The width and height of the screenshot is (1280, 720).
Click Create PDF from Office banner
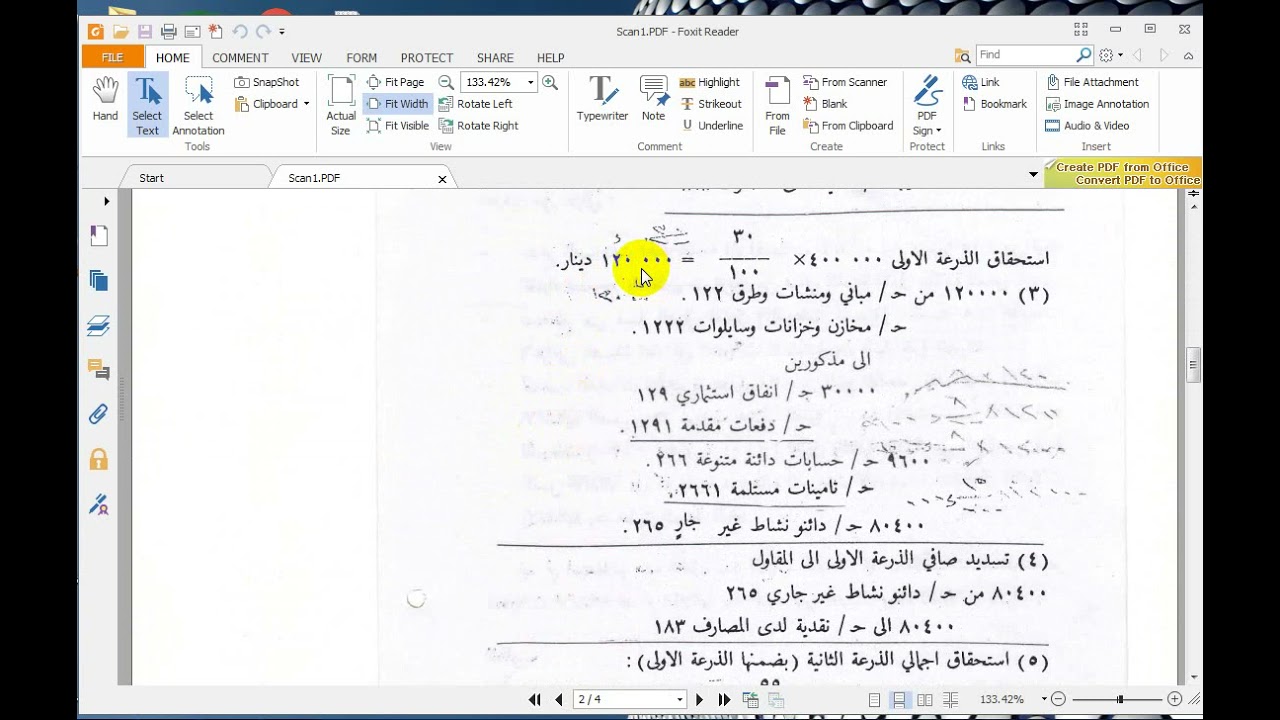click(1122, 173)
